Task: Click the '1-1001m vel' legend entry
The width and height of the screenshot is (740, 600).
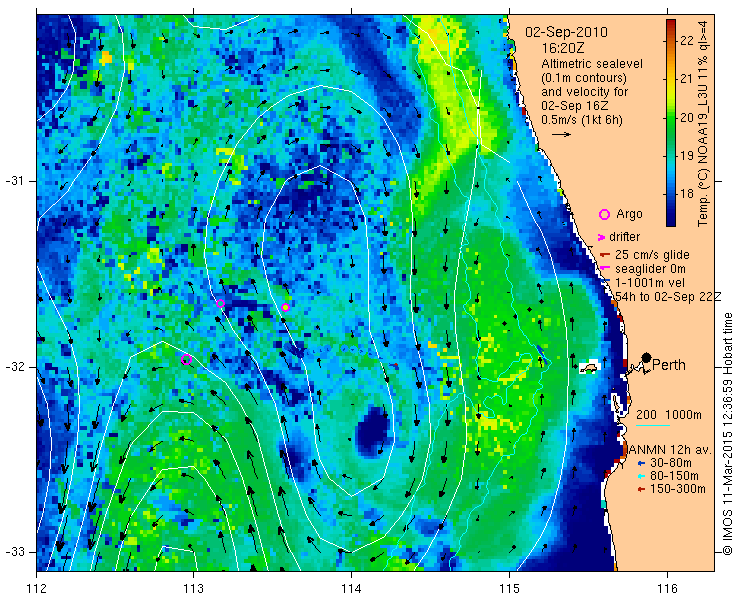Action: [x=650, y=283]
